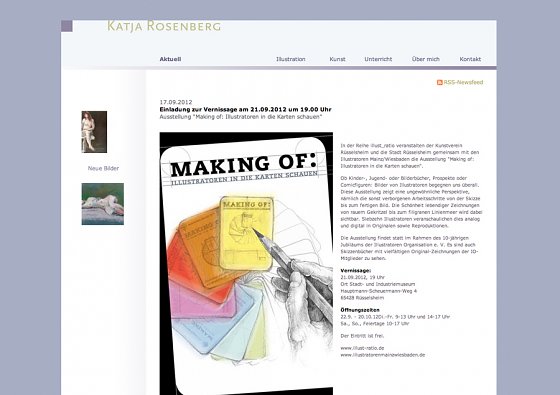The height and width of the screenshot is (395, 560).
Task: Click the Making Of exhibition poster image
Action: coord(246,264)
